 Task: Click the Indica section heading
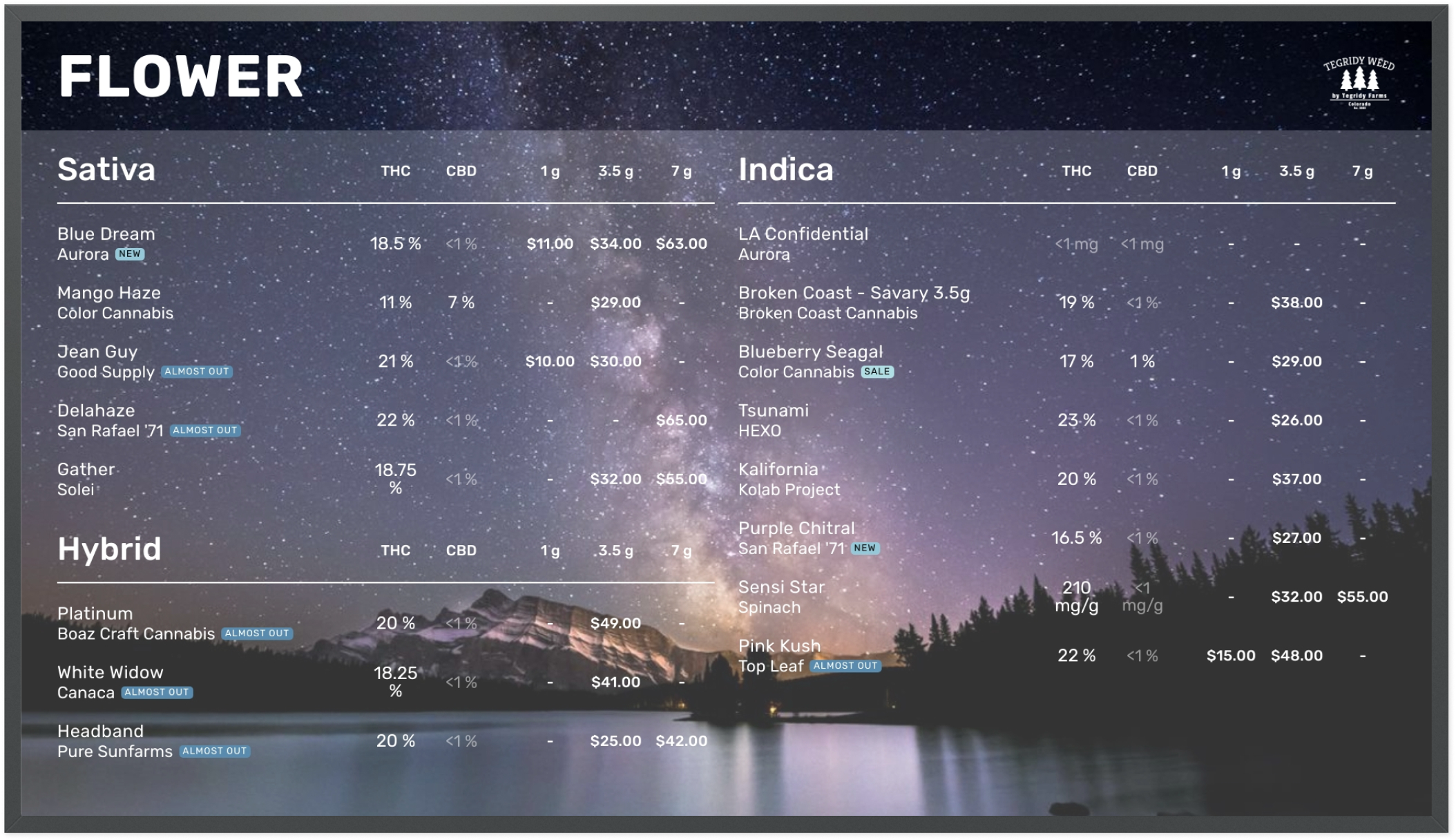click(786, 169)
